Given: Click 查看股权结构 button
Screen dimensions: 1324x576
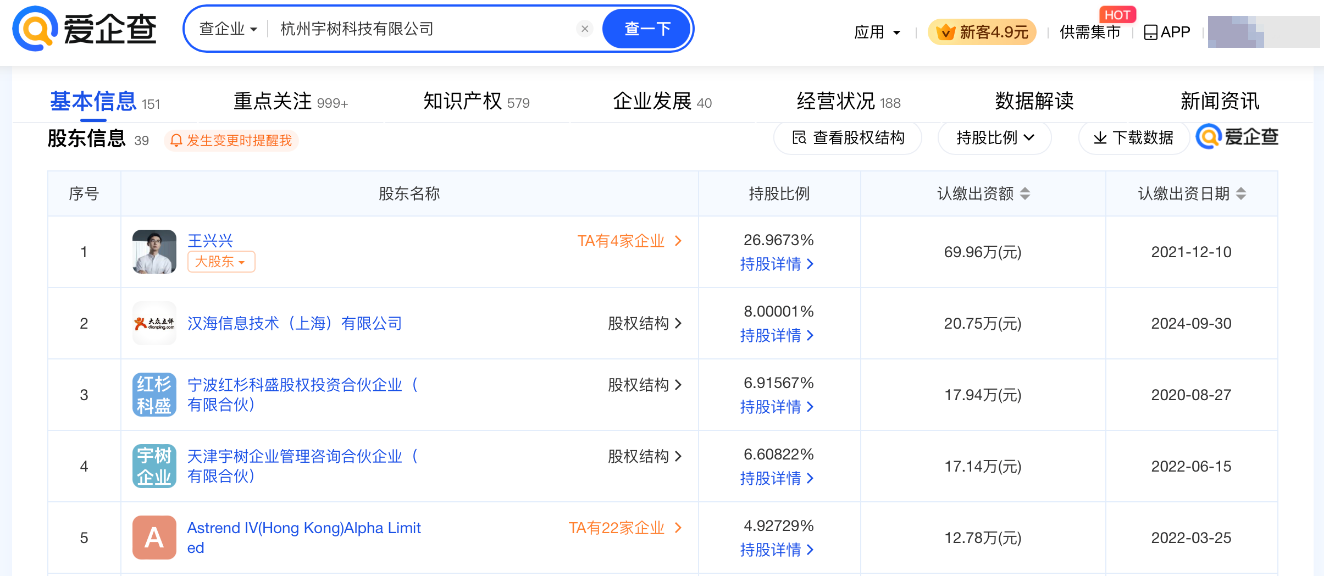Looking at the screenshot, I should click(847, 138).
